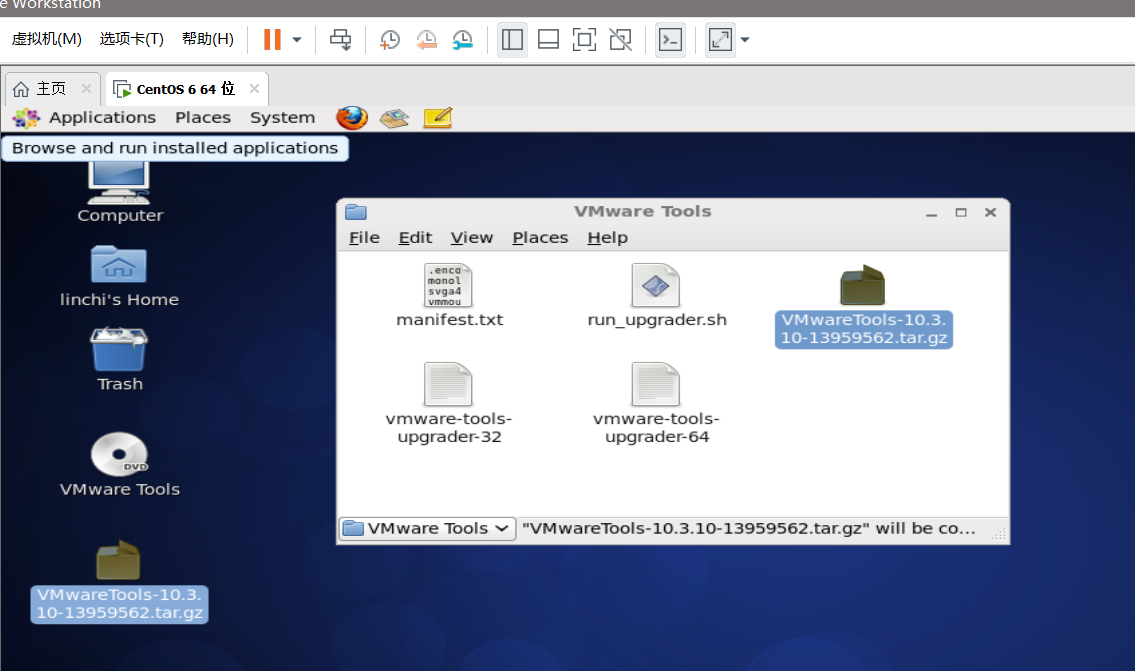Image resolution: width=1135 pixels, height=671 pixels.
Task: Launch Firefox from the top panel
Action: [352, 117]
